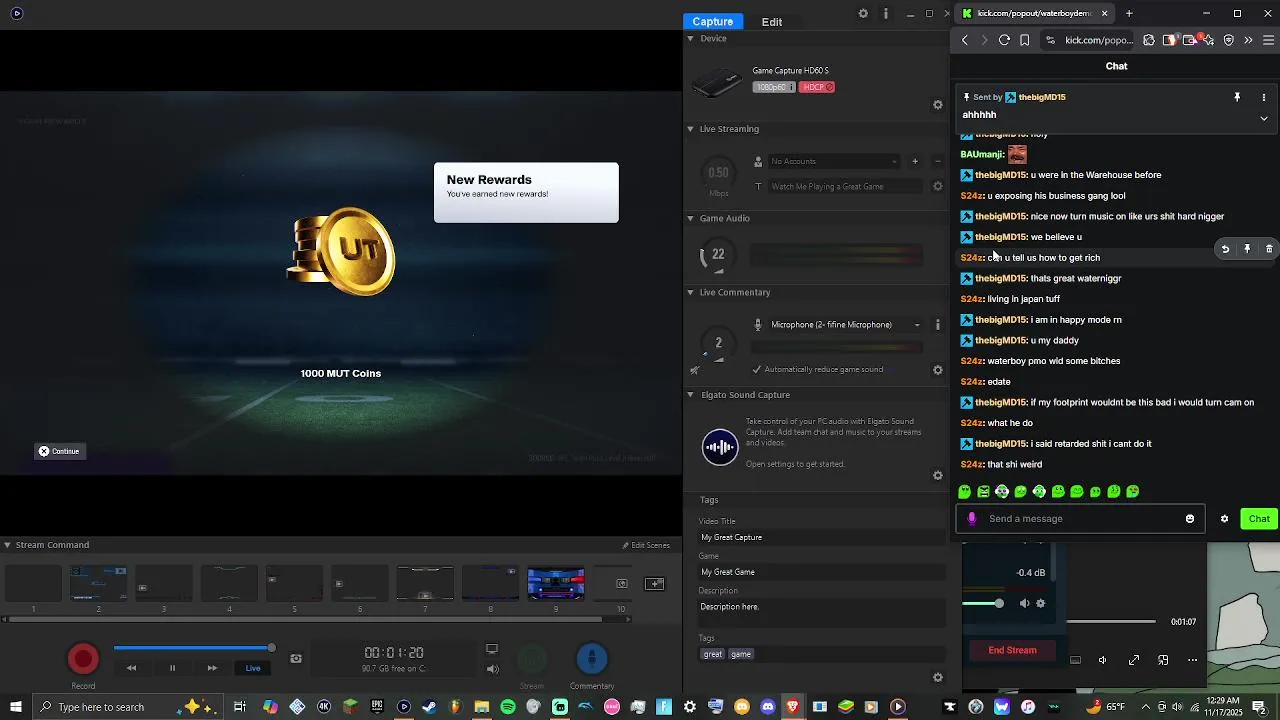
Task: Delete the hovered chat message
Action: click(x=1269, y=249)
